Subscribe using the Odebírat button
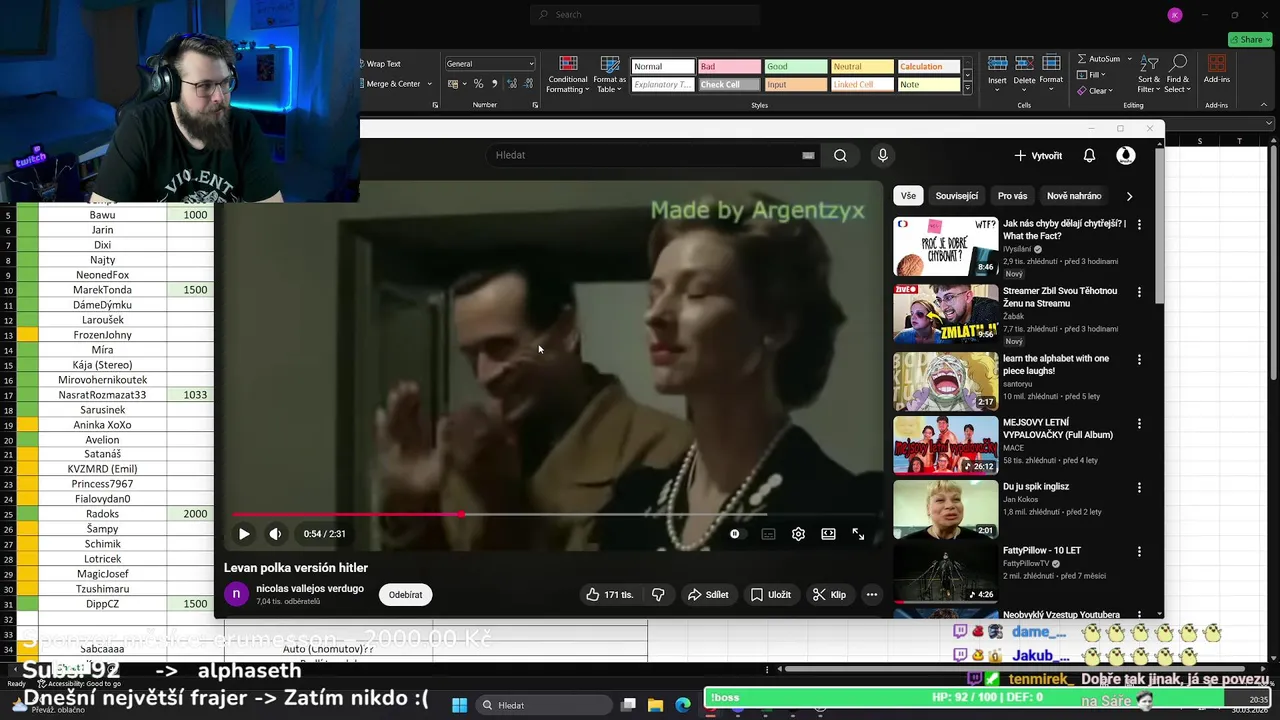 click(x=405, y=594)
